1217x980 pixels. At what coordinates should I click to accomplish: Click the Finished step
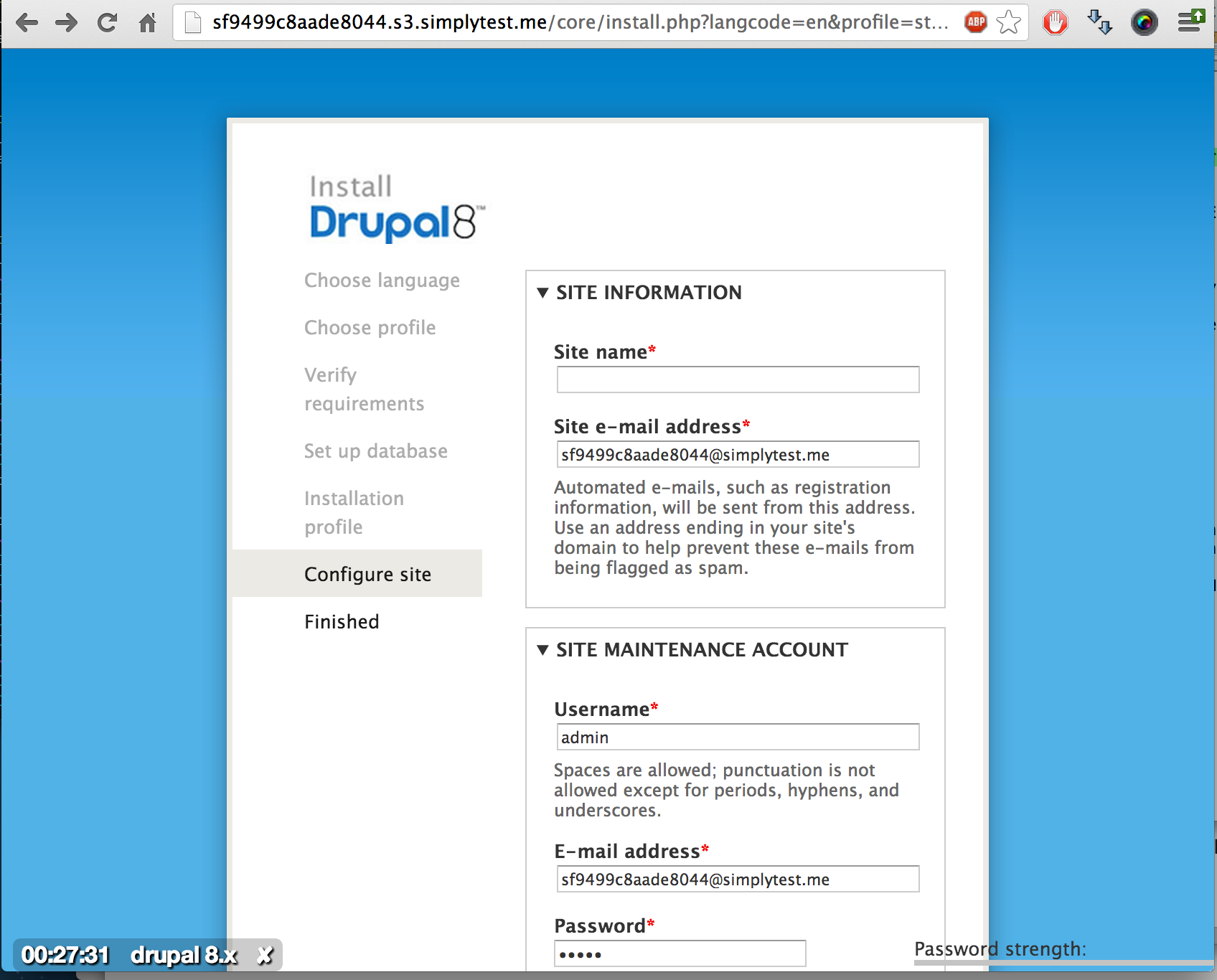coord(342,622)
